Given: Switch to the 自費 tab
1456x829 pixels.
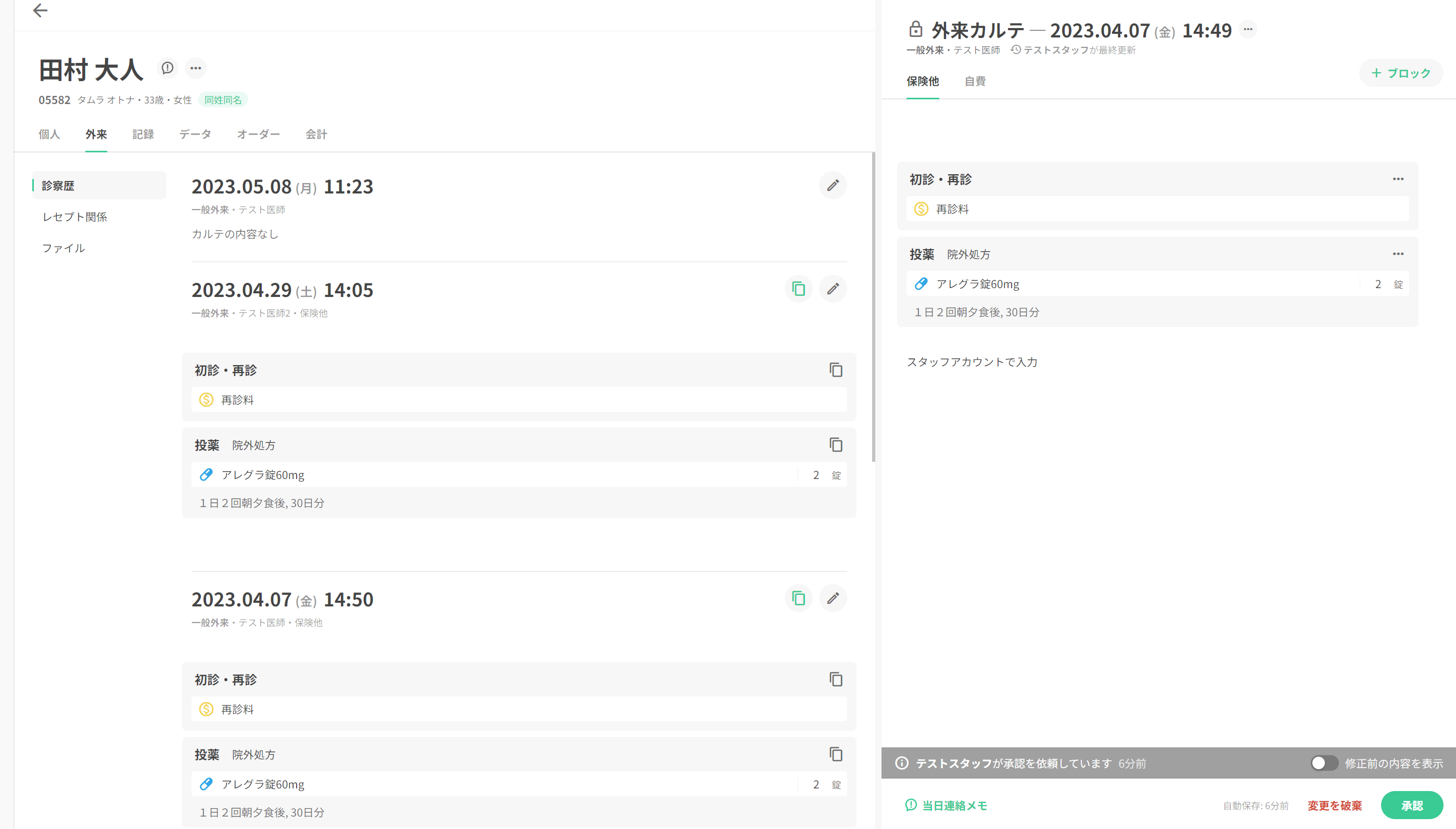Looking at the screenshot, I should [975, 82].
